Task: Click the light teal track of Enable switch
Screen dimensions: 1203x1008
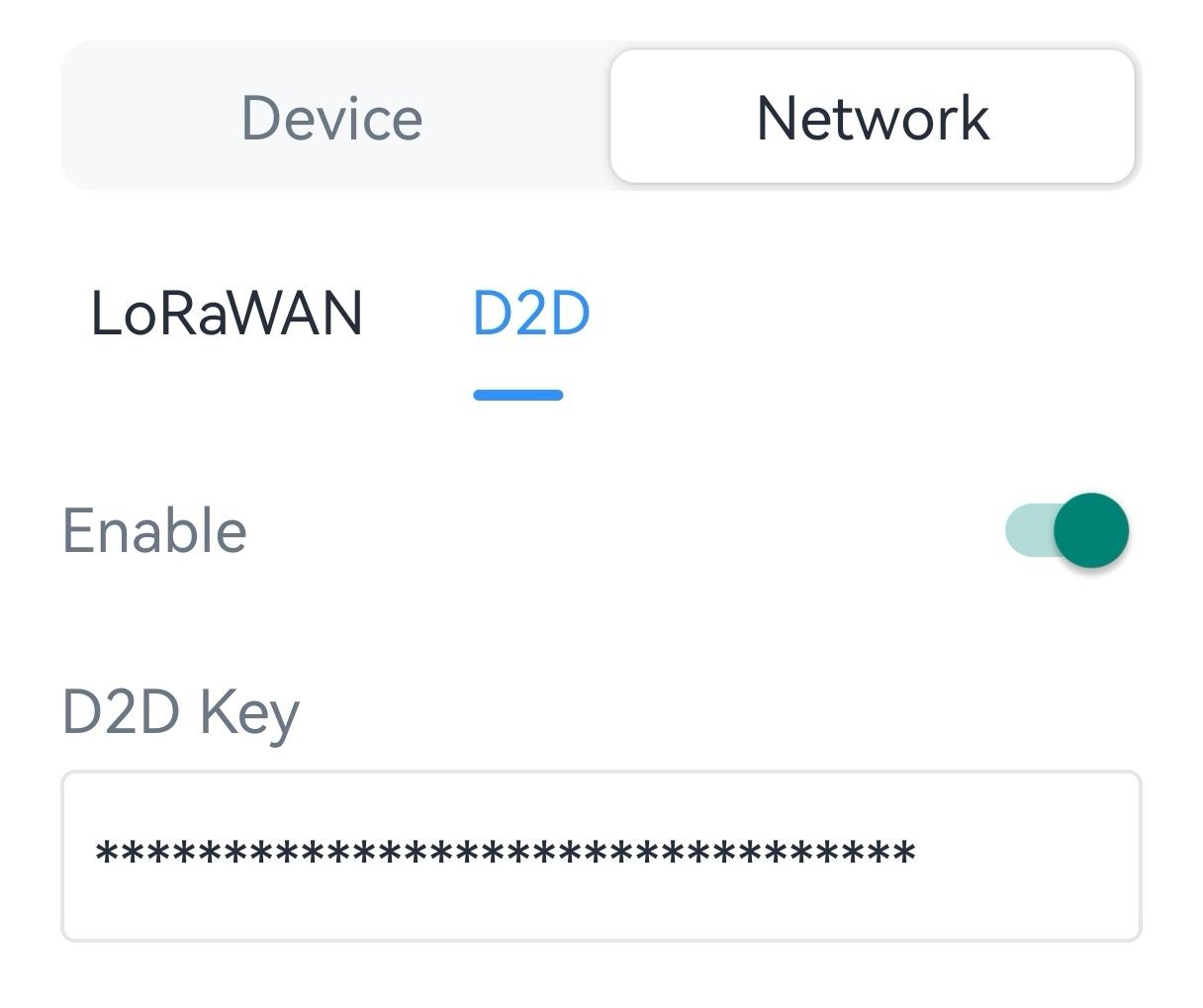Action: (x=1025, y=530)
